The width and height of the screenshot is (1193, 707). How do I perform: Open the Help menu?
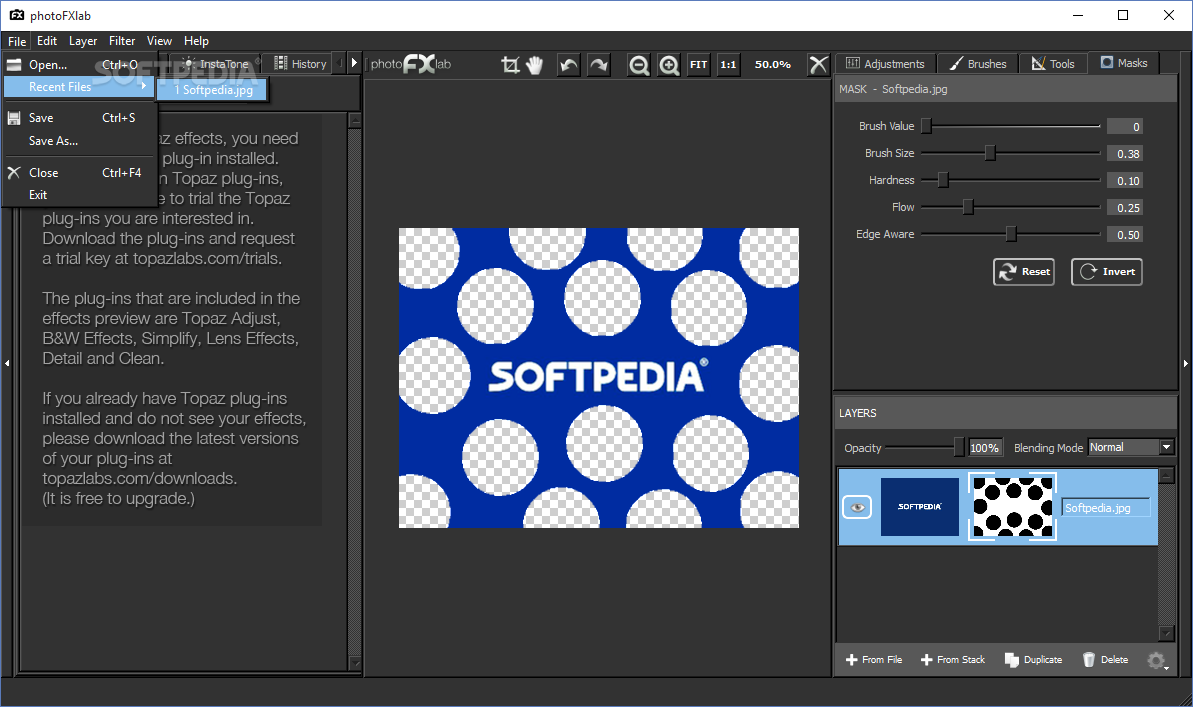click(196, 41)
